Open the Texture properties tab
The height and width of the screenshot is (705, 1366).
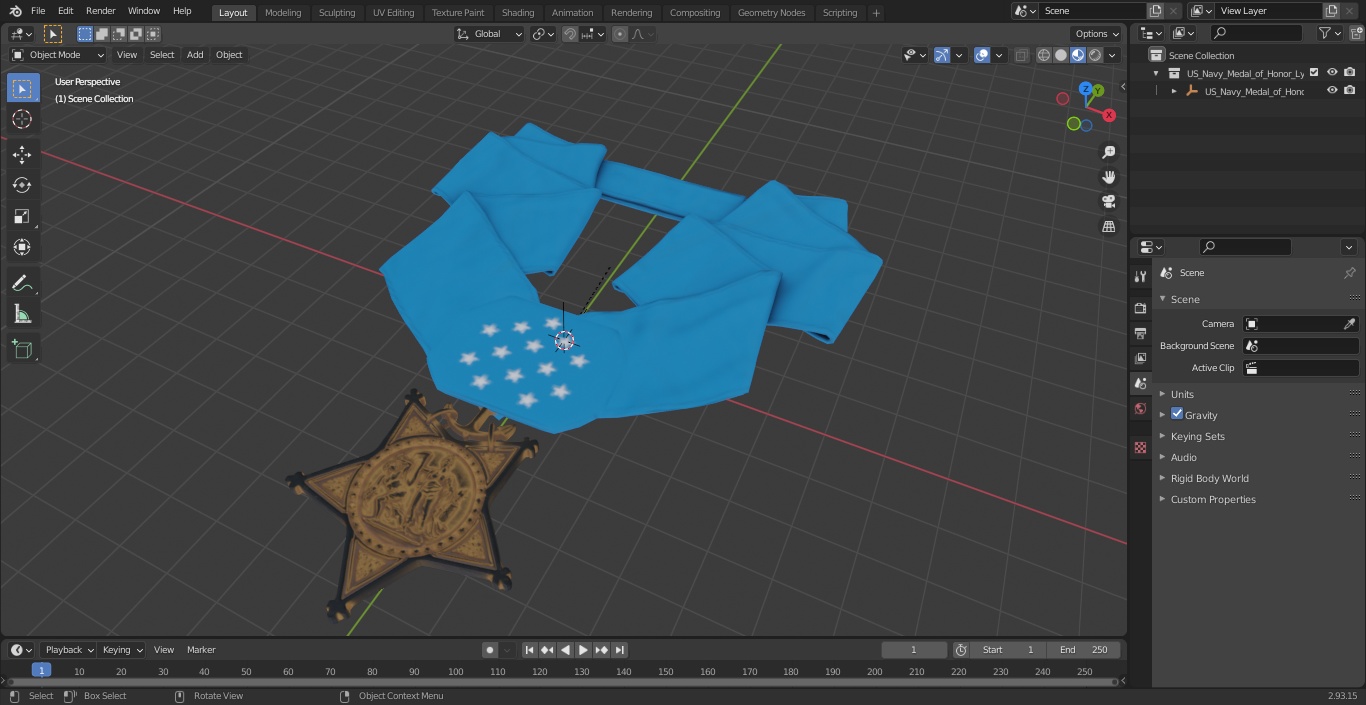(x=1140, y=448)
